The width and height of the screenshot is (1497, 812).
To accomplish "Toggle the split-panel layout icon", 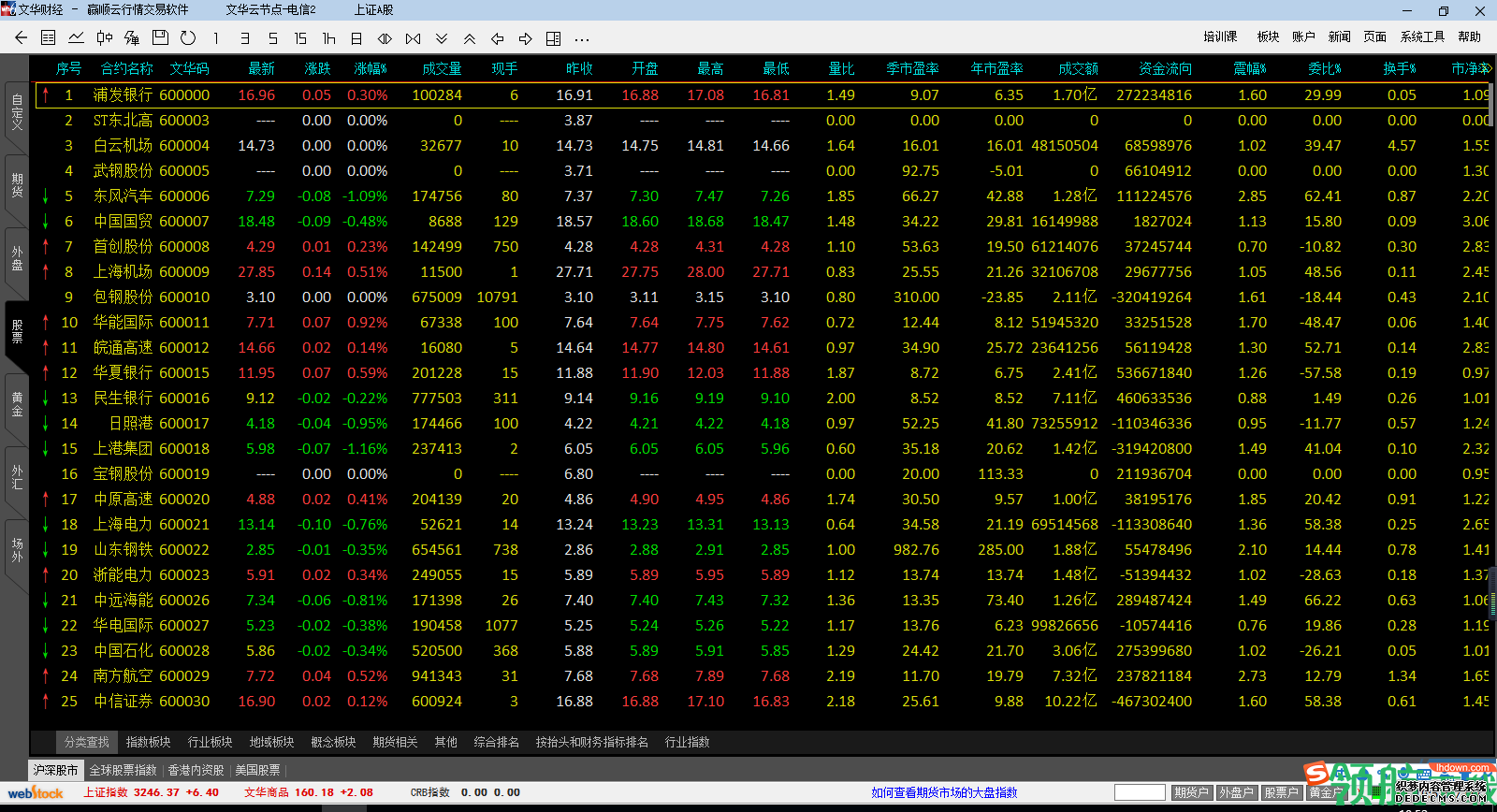I will click(554, 38).
